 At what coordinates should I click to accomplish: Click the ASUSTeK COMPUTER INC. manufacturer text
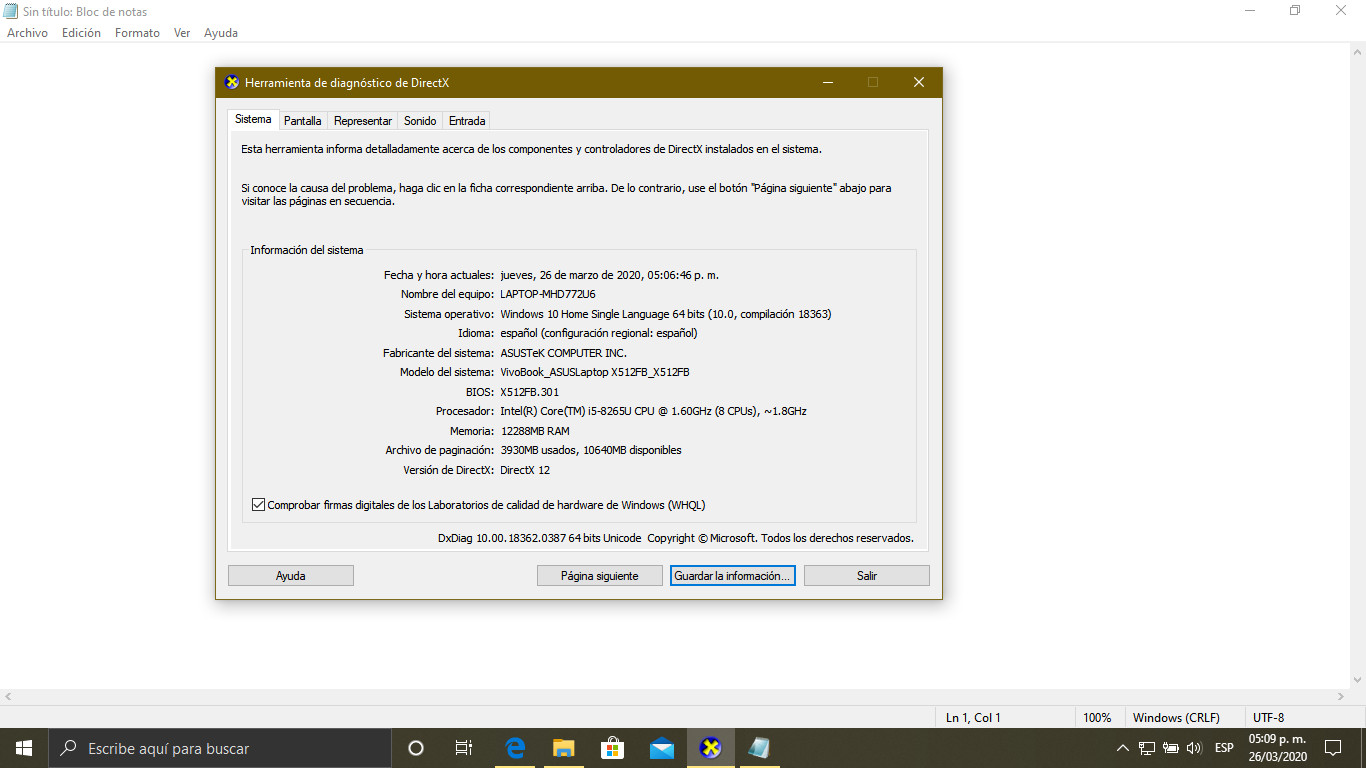click(x=564, y=353)
